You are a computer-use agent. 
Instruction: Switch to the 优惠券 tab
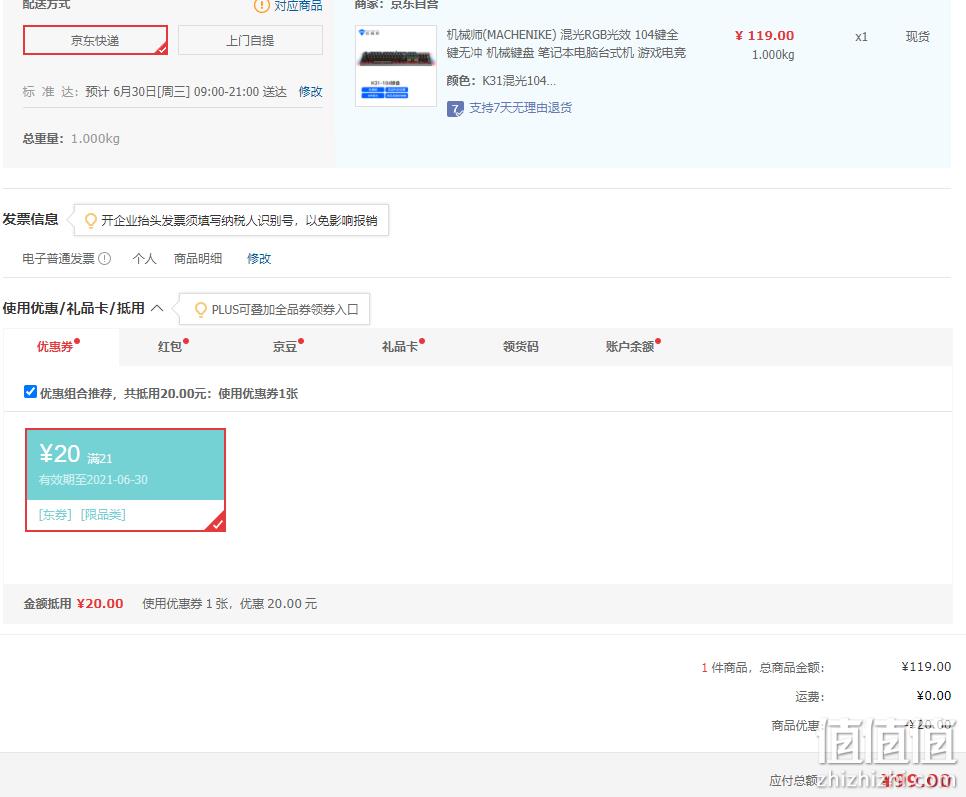pyautogui.click(x=55, y=347)
